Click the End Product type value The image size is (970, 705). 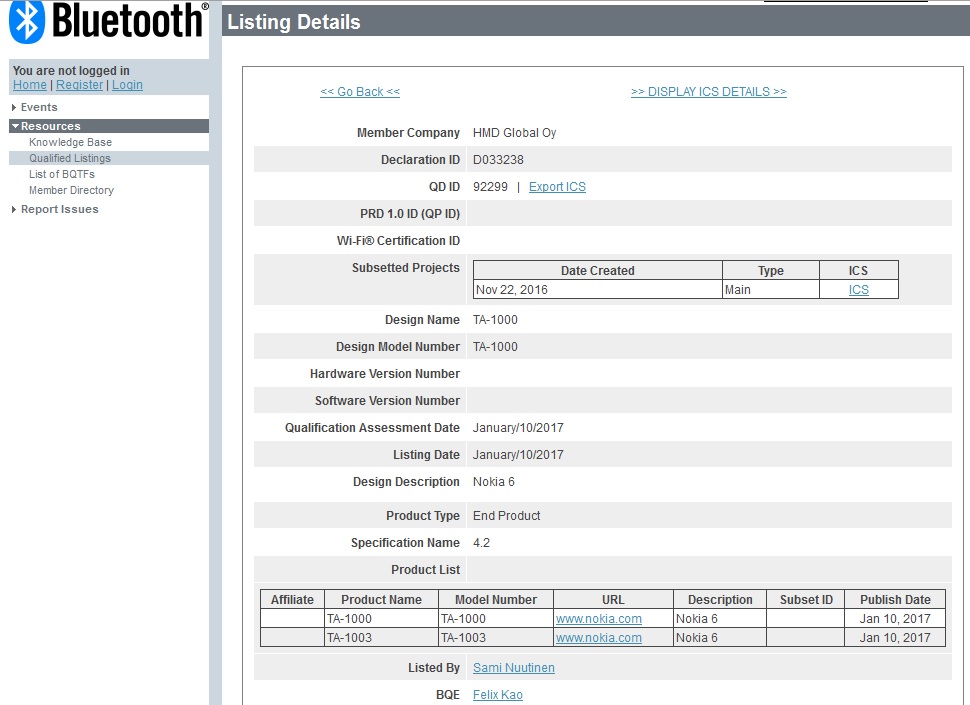(507, 516)
